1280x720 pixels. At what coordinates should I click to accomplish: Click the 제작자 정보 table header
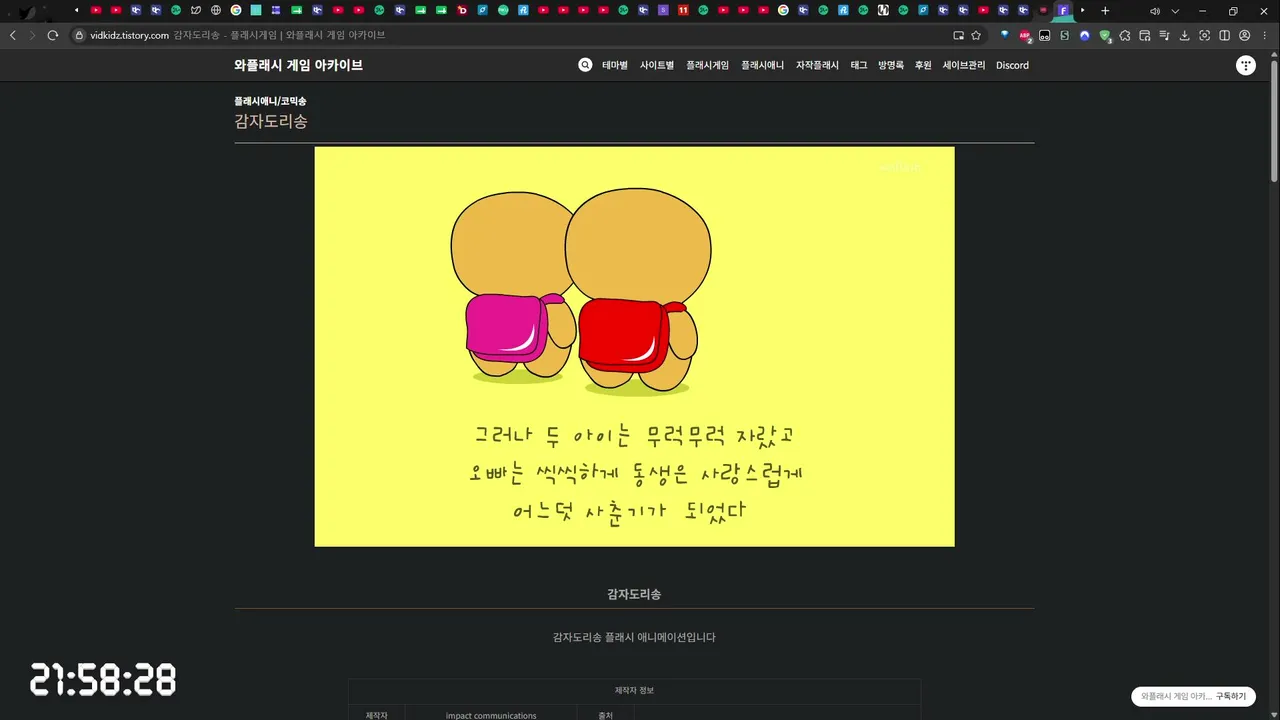click(634, 690)
